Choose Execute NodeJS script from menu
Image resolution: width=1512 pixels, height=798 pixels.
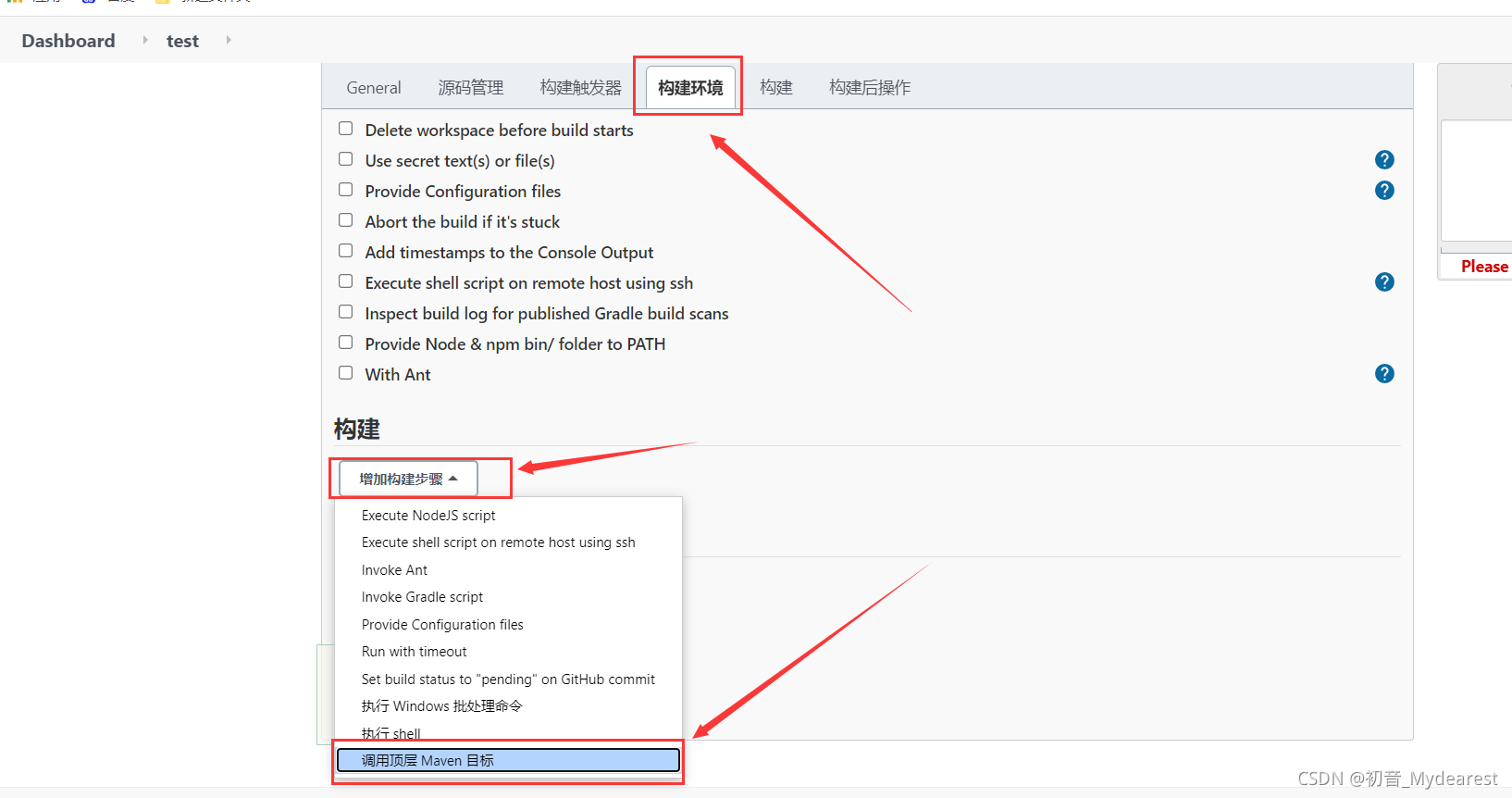(508, 516)
